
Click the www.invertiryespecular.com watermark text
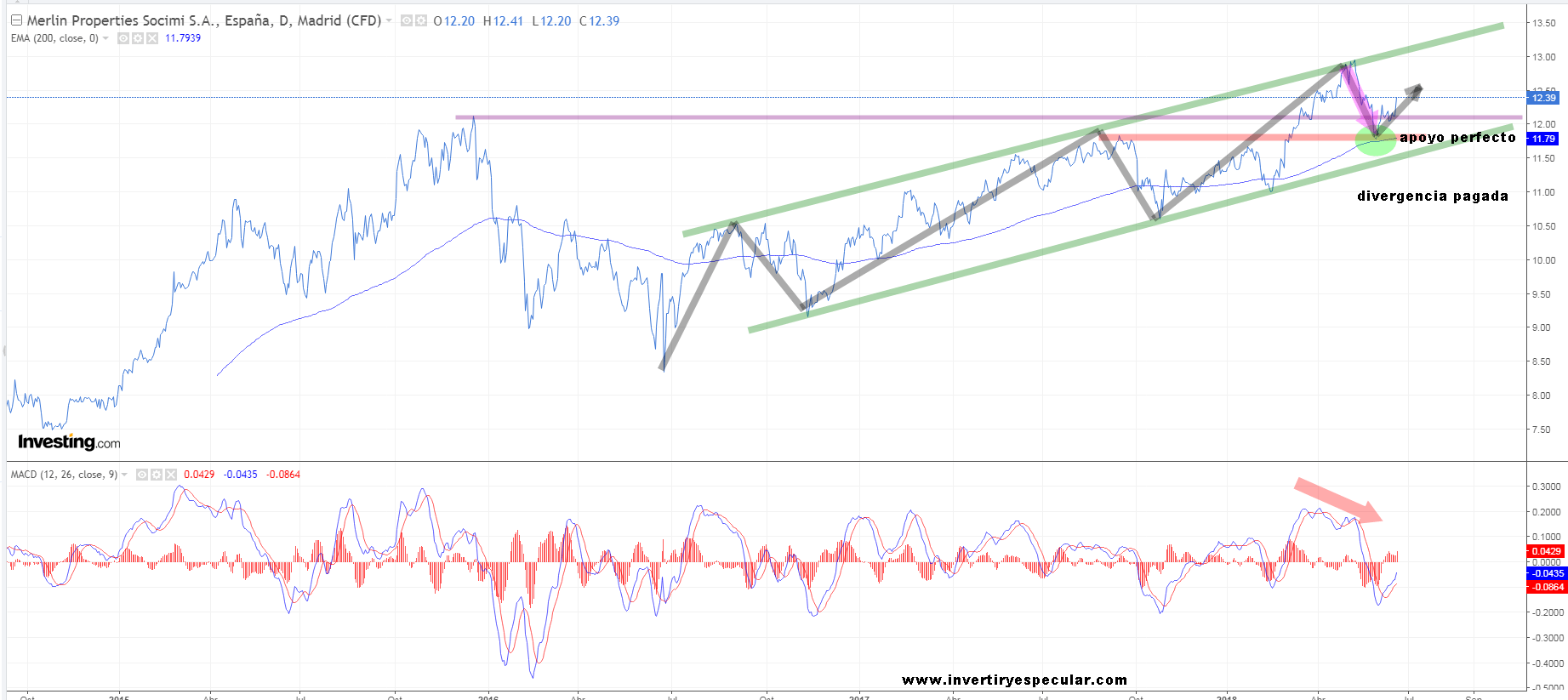(1014, 680)
